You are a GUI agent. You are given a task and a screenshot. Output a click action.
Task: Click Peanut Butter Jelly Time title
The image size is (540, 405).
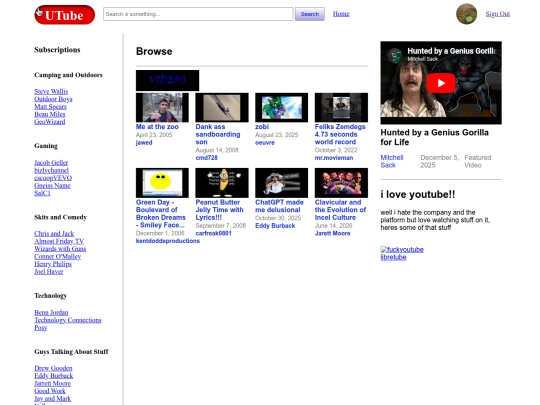pos(219,210)
